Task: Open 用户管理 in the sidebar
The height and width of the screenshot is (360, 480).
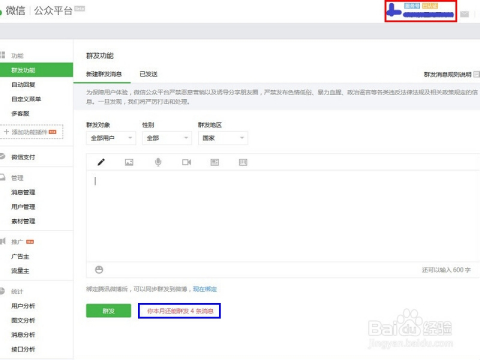Action: click(23, 207)
